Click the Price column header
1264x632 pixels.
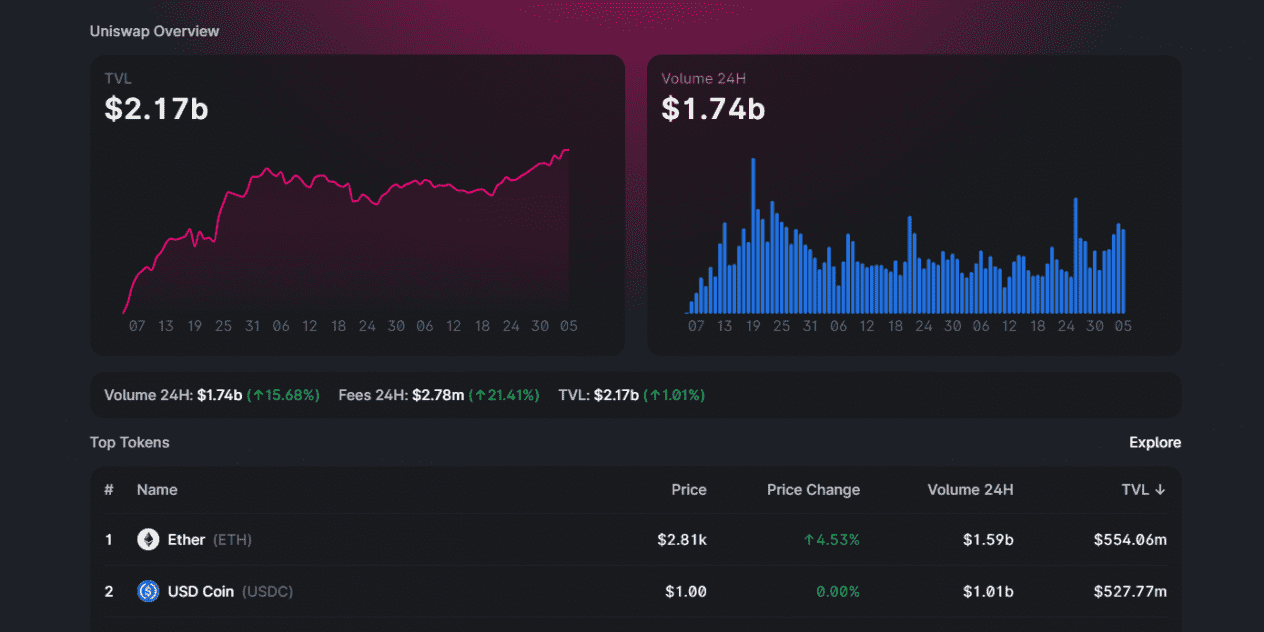coord(689,490)
